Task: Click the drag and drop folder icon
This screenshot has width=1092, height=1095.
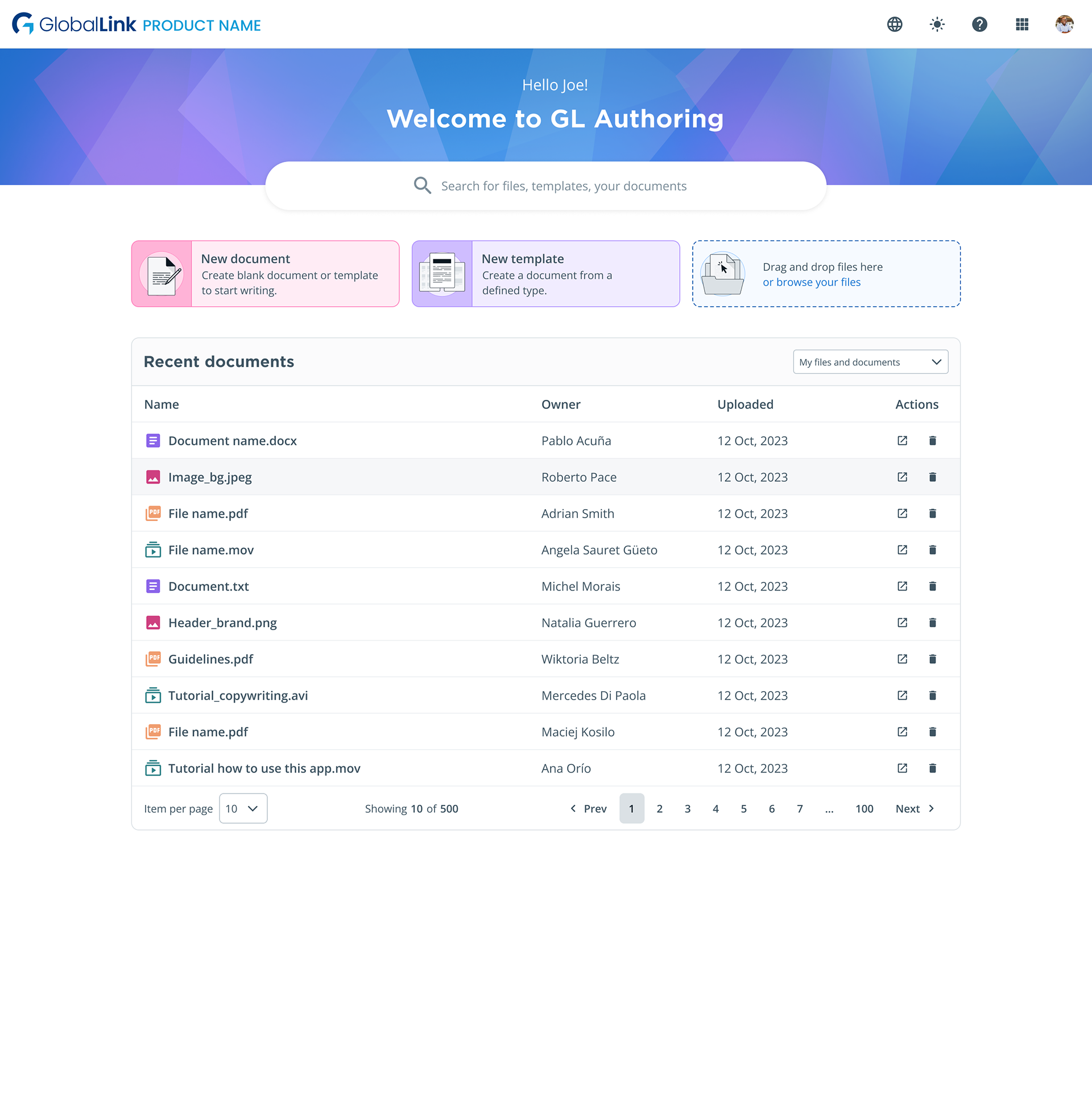Action: coord(723,274)
